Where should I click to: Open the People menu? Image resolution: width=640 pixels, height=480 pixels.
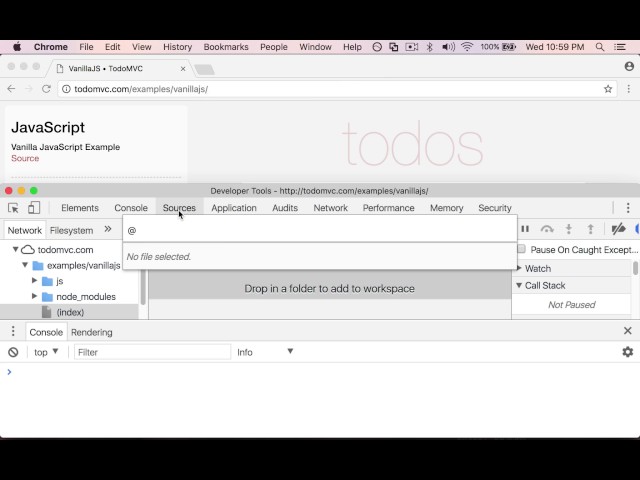pos(274,47)
